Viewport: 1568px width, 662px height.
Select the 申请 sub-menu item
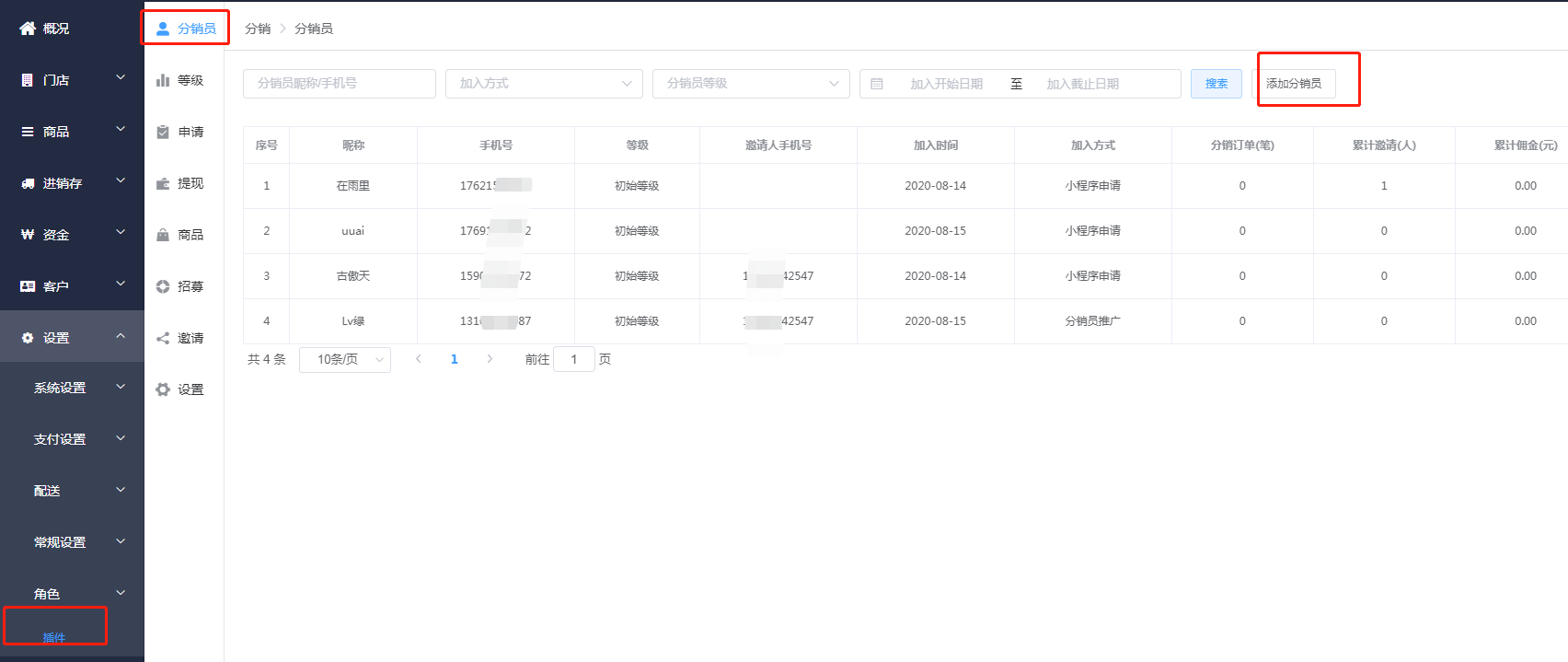coord(190,132)
